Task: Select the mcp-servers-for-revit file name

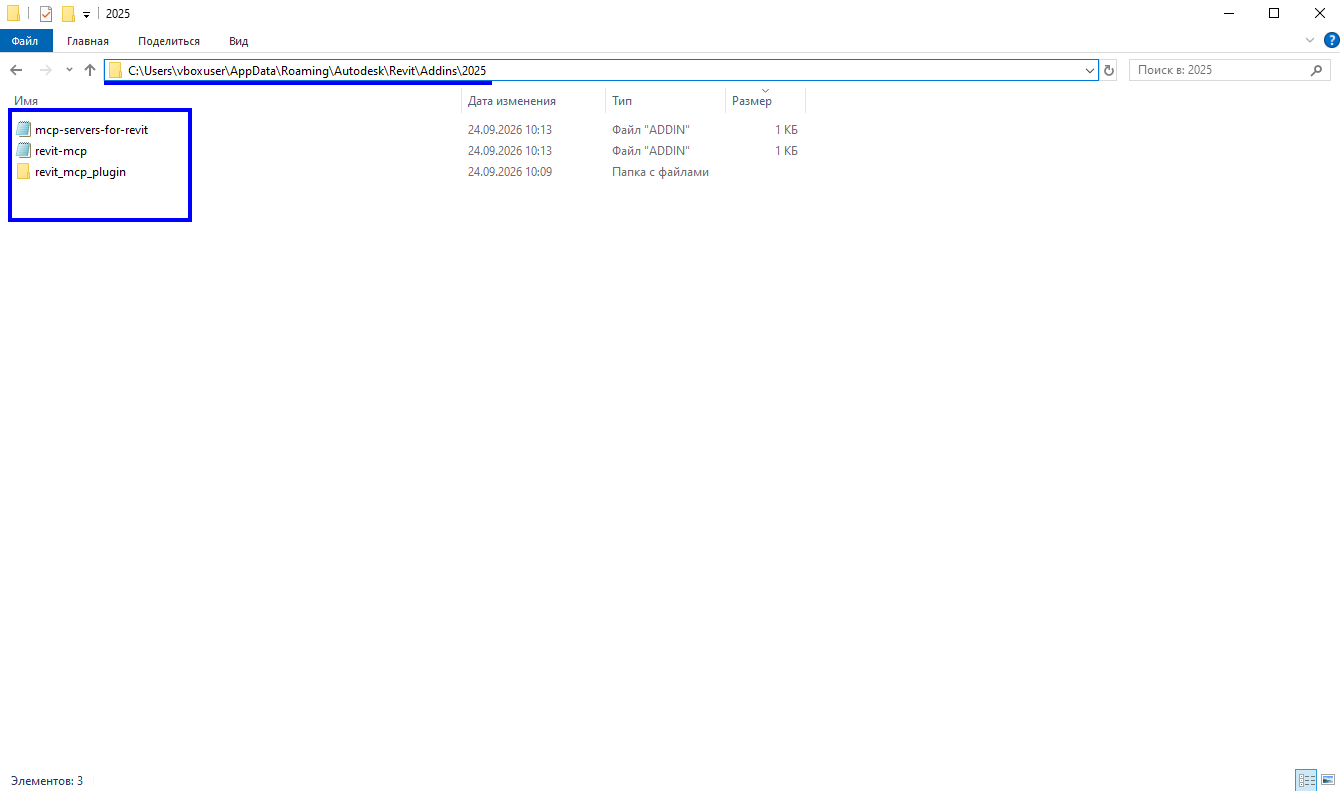Action: click(91, 130)
